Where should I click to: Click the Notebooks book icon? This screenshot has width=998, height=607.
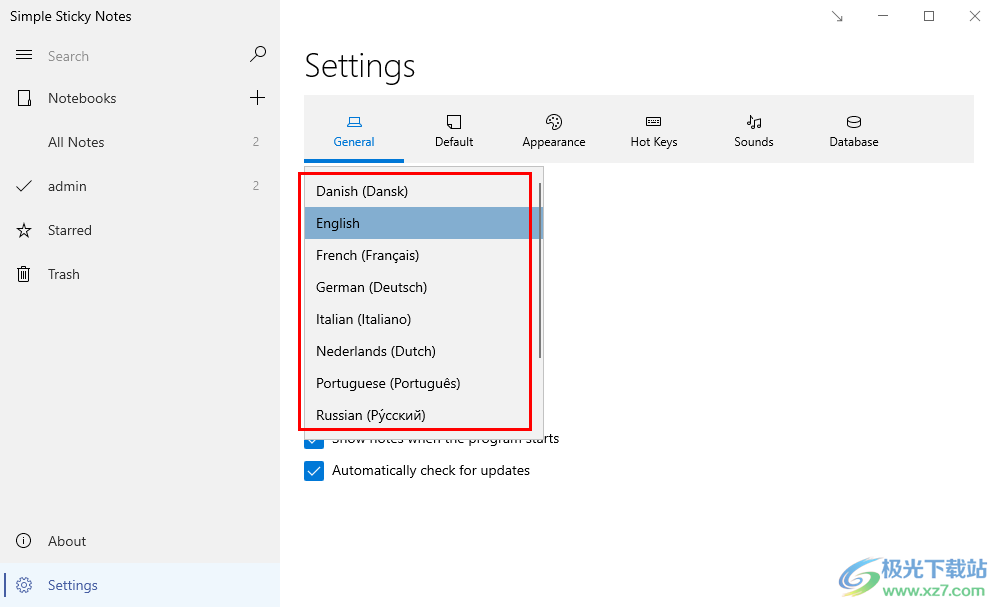coord(24,98)
